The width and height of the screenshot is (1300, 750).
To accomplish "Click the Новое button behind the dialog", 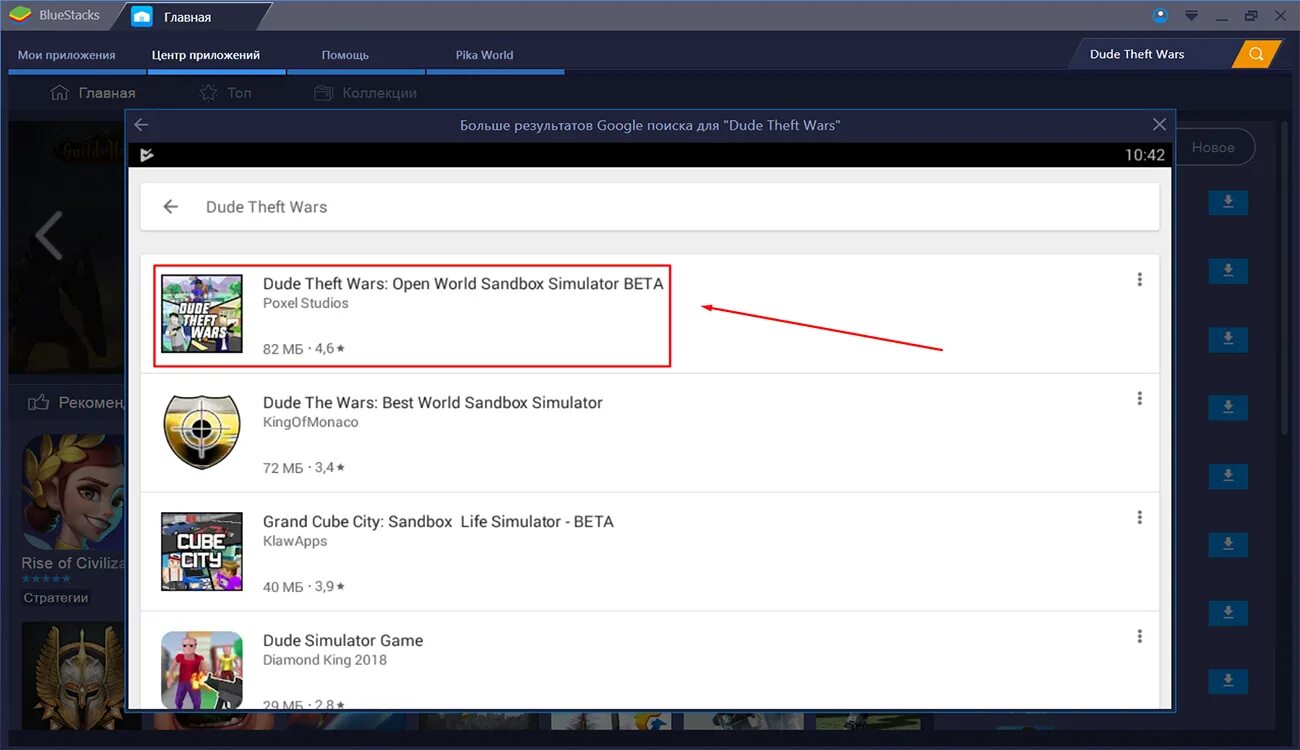I will pyautogui.click(x=1214, y=147).
